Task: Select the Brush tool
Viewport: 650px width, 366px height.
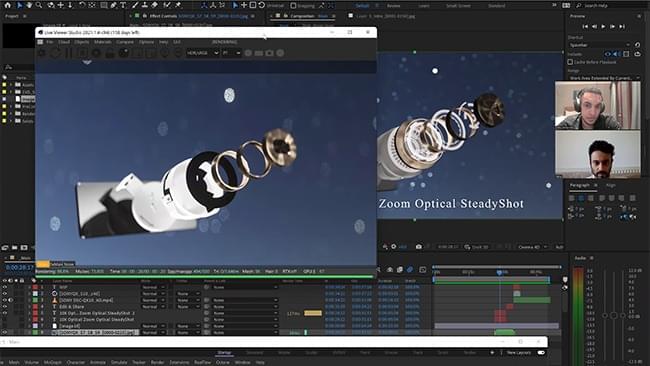Action: [x=135, y=5]
